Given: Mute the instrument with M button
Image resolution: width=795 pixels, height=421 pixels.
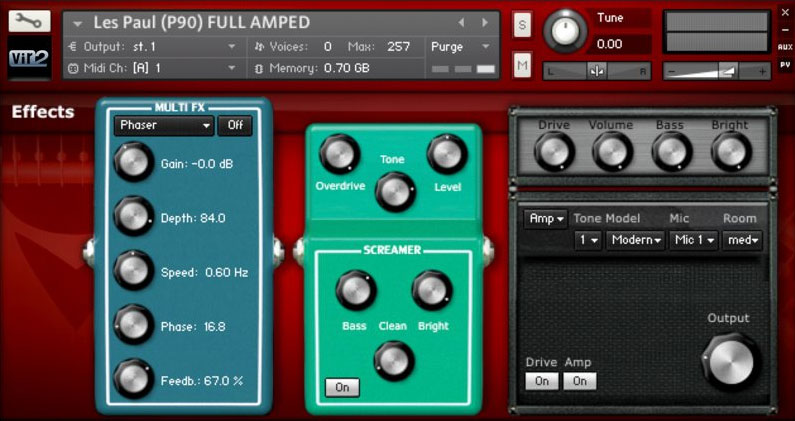Looking at the screenshot, I should click(522, 65).
